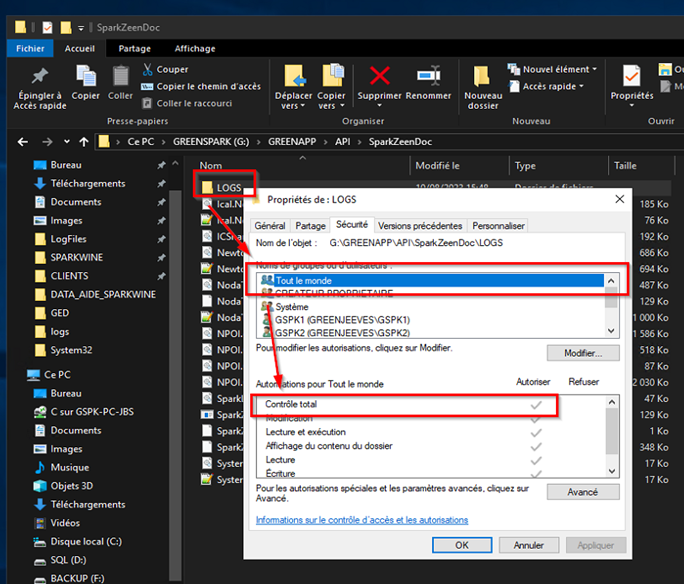This screenshot has width=684, height=584.
Task: Expand the Nouvel élément dropdown
Action: [x=559, y=69]
